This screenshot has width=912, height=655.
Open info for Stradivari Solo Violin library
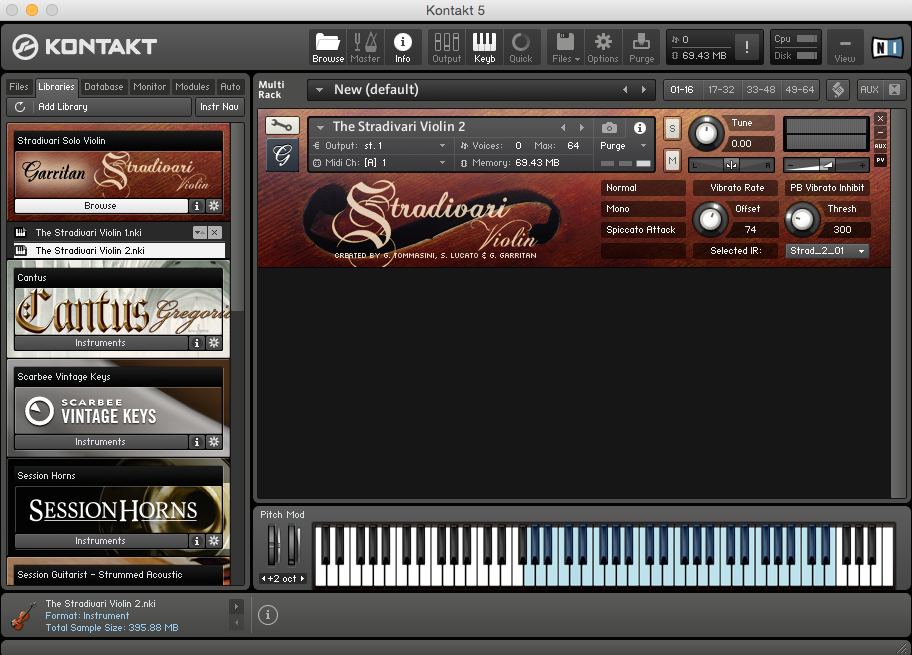197,206
